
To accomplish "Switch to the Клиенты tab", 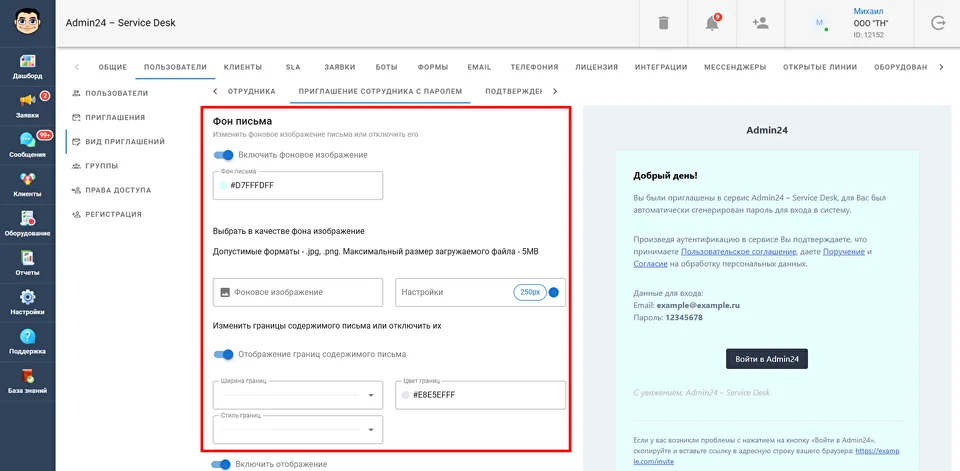I will click(x=242, y=67).
